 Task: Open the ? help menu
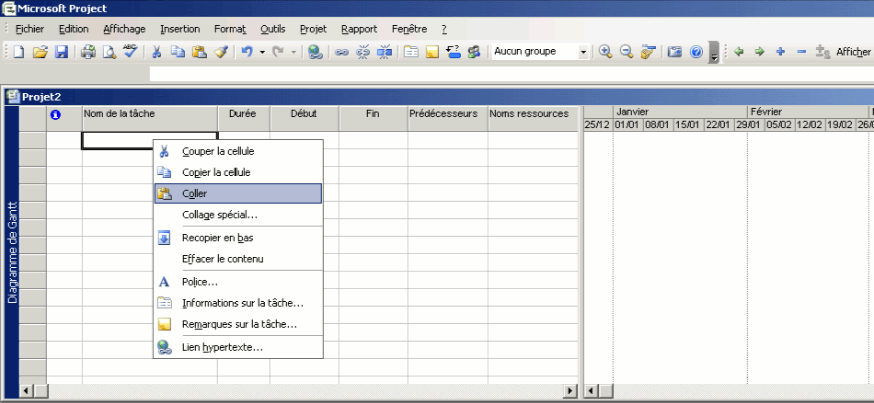[x=444, y=29]
